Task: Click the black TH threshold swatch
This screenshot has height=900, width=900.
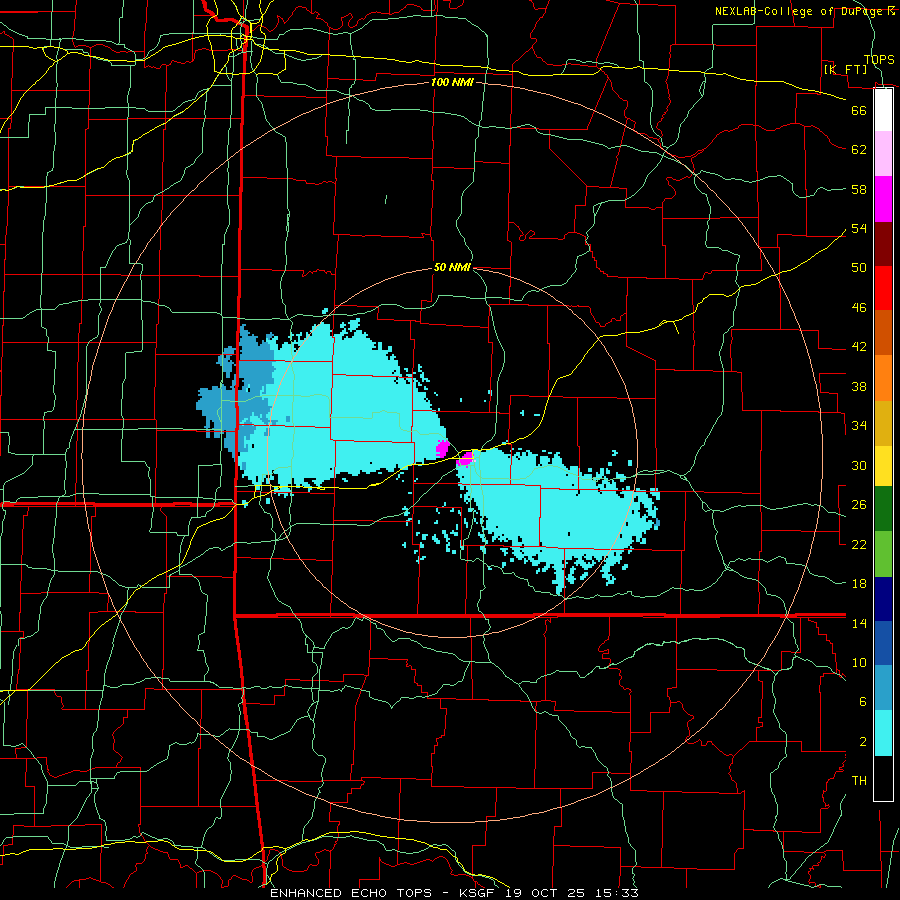Action: click(883, 778)
